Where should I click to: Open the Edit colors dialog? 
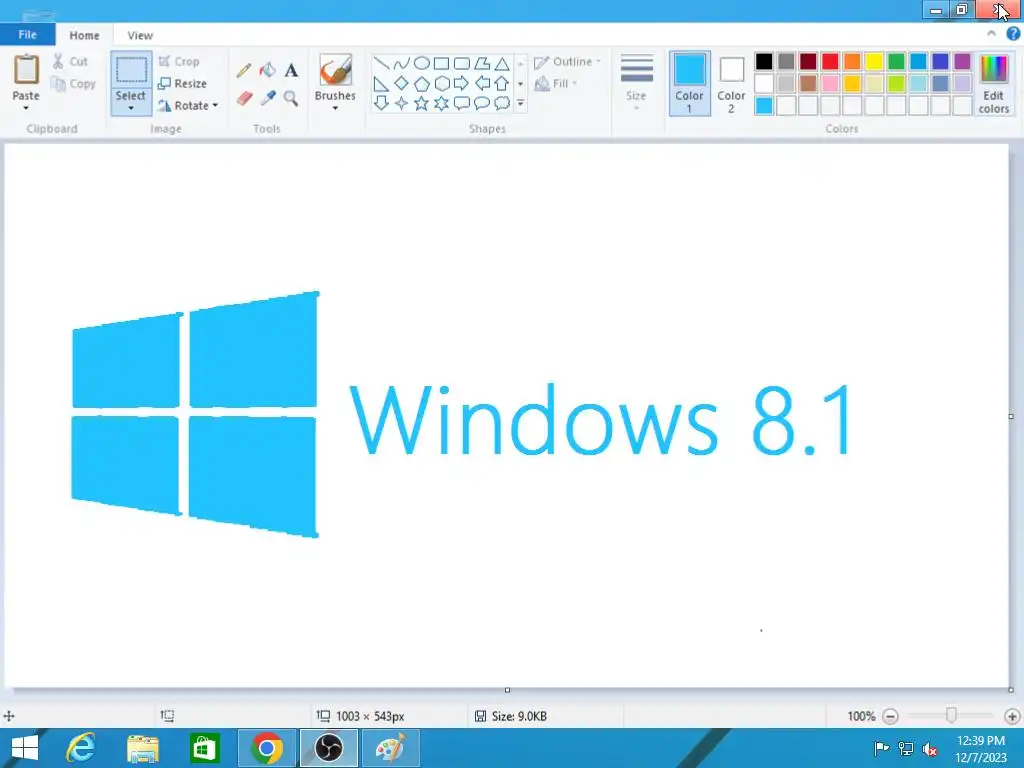click(x=994, y=84)
